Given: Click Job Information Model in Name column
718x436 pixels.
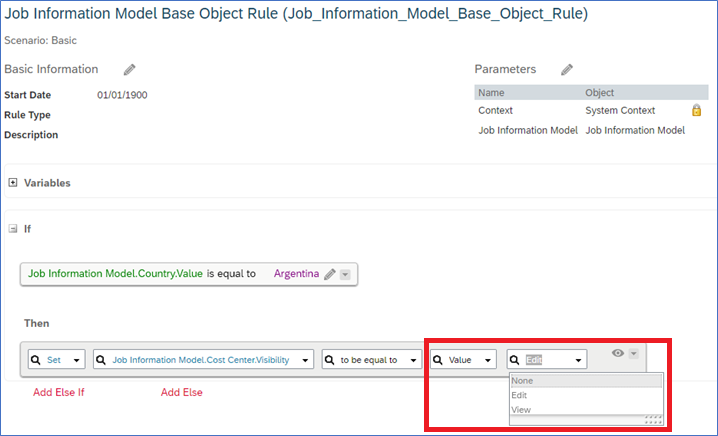Looking at the screenshot, I should pos(528,131).
